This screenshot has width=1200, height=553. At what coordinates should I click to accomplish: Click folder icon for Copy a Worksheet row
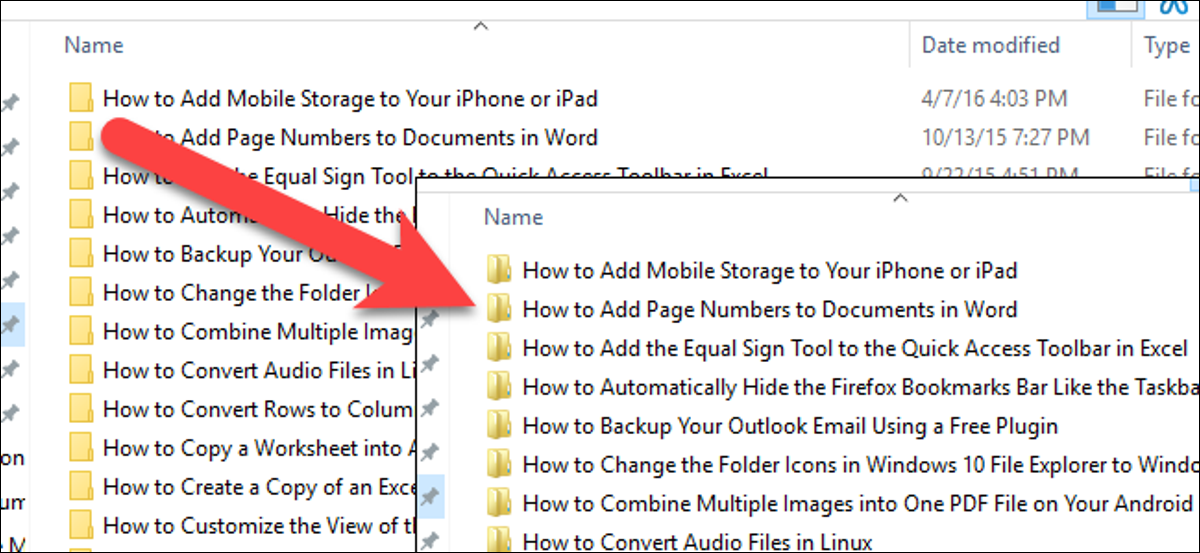(x=82, y=448)
